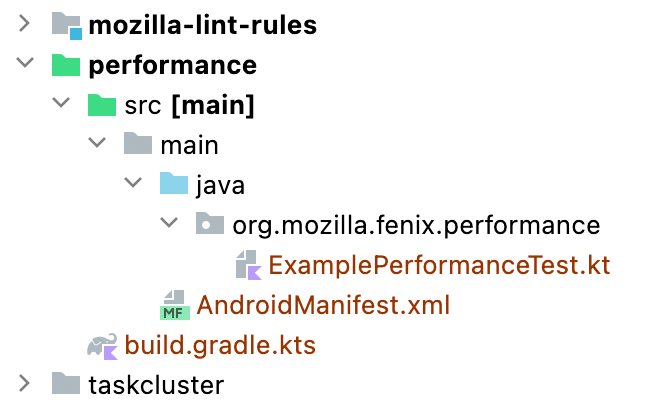Select ExamplePerformanceTest.kt in the tree
This screenshot has width=664, height=406.
[438, 265]
